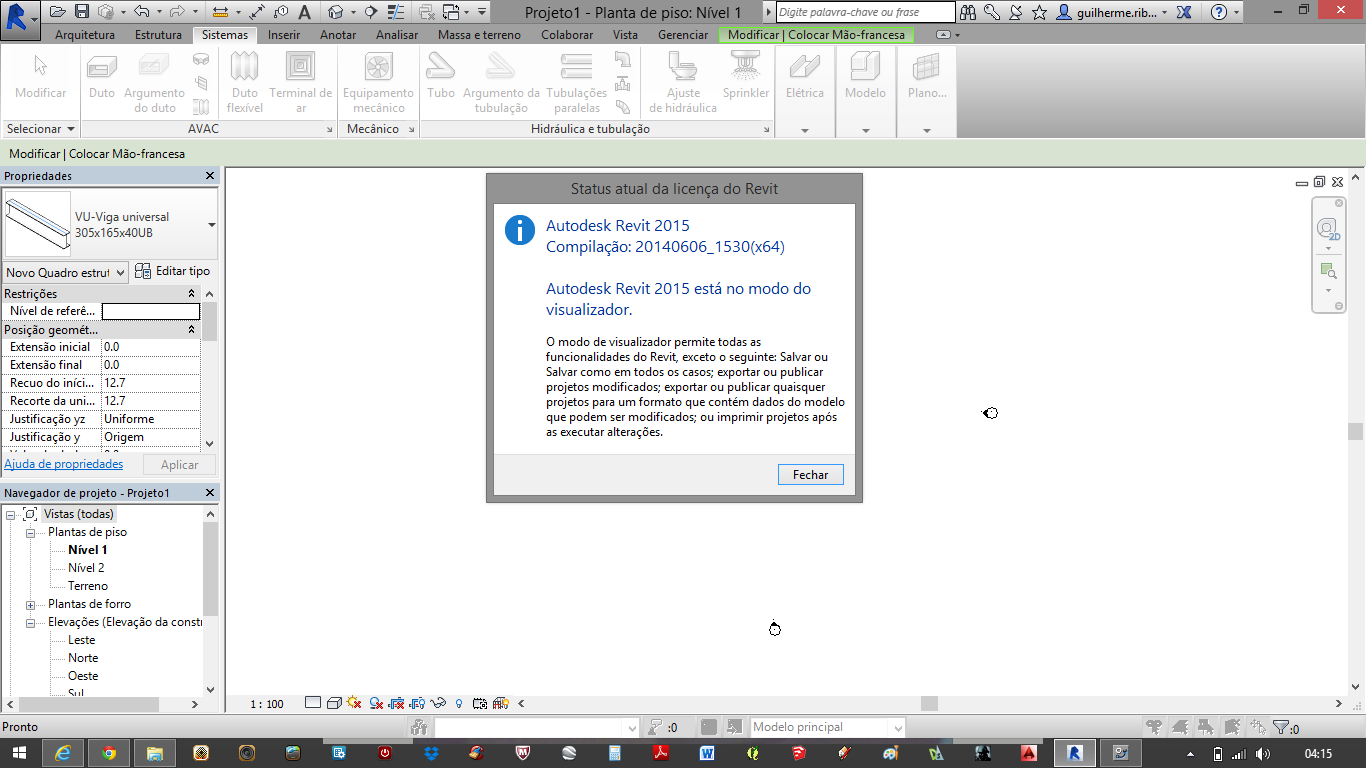This screenshot has height=768, width=1366.
Task: Toggle sun path icon in view control bar
Action: [354, 703]
